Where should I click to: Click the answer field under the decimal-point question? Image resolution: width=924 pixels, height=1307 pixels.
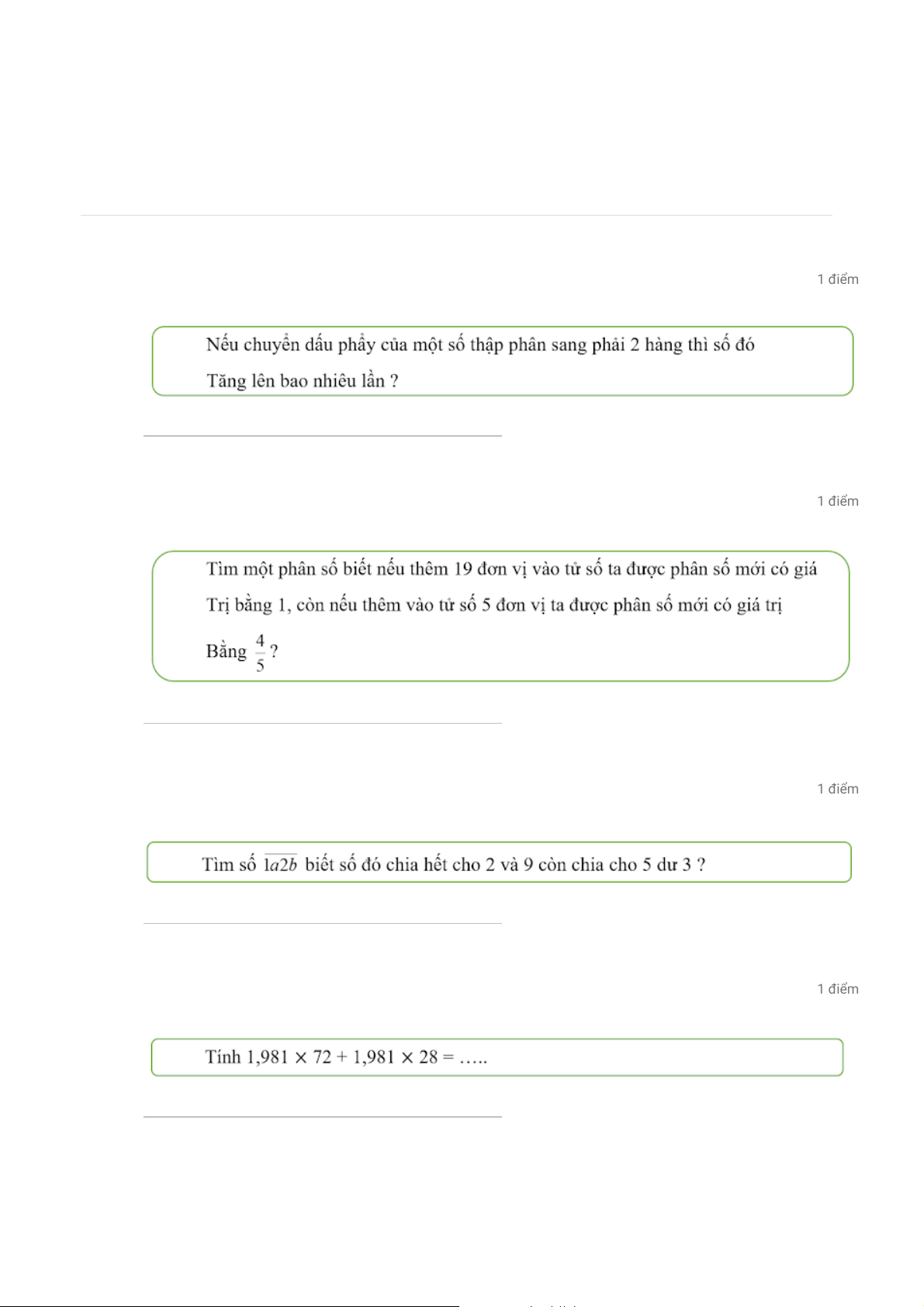point(323,425)
